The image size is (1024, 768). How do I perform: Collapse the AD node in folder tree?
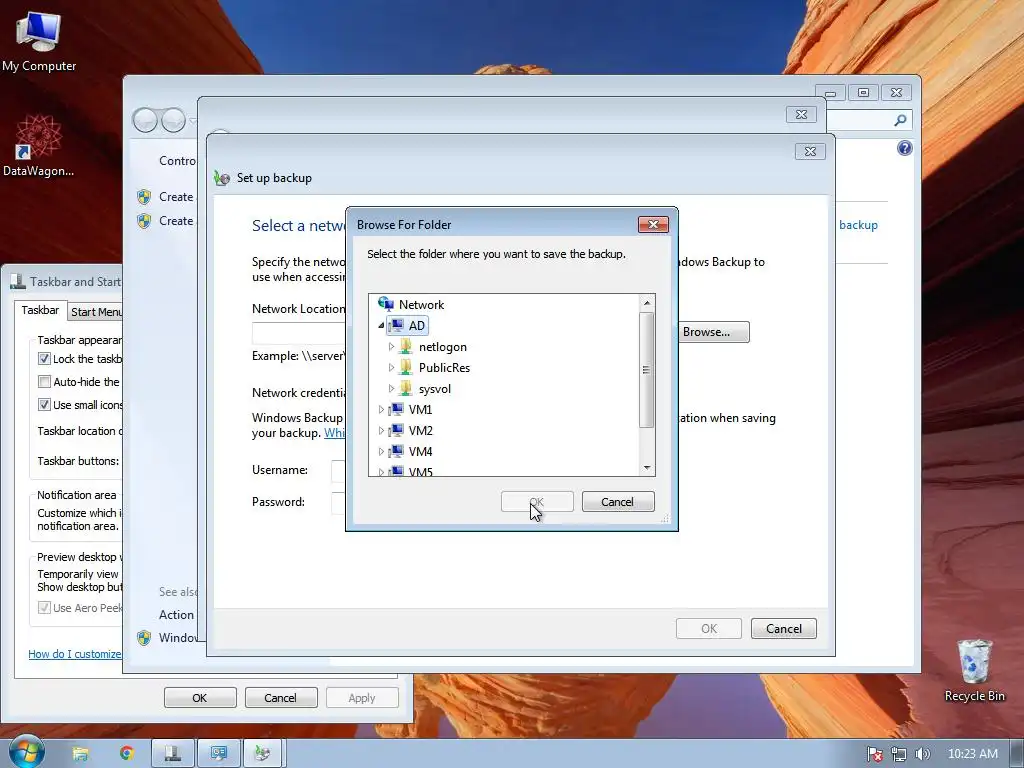(381, 325)
